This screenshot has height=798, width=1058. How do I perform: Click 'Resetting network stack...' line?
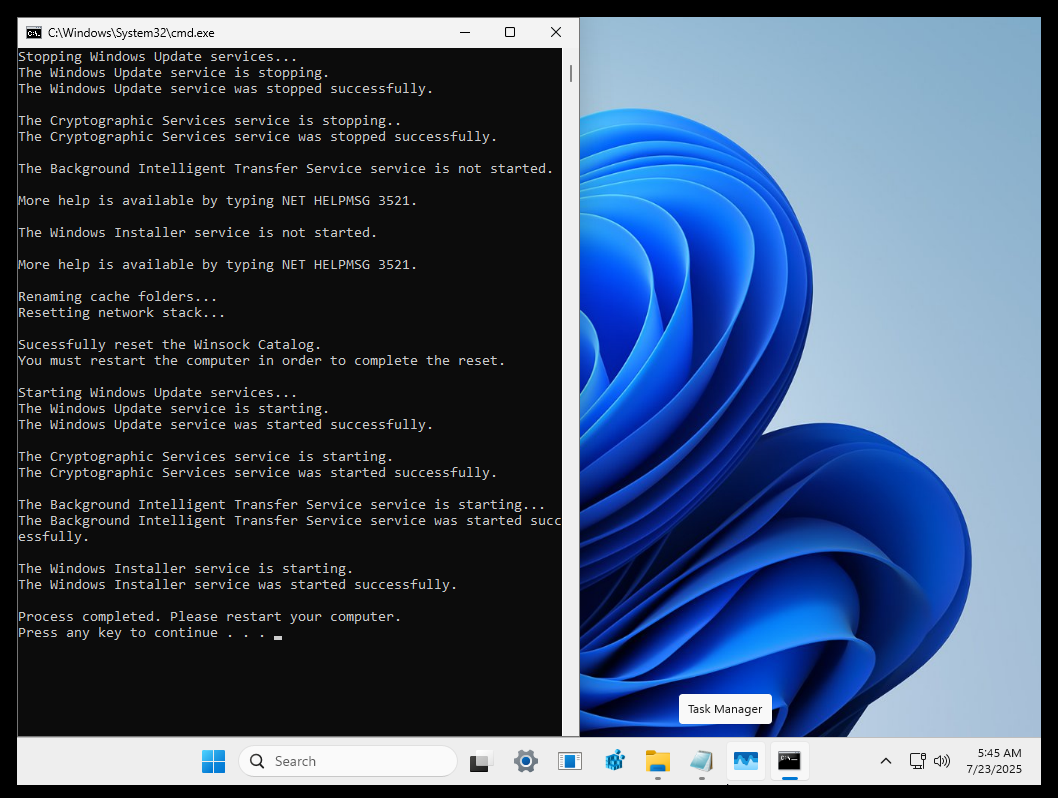pos(121,313)
